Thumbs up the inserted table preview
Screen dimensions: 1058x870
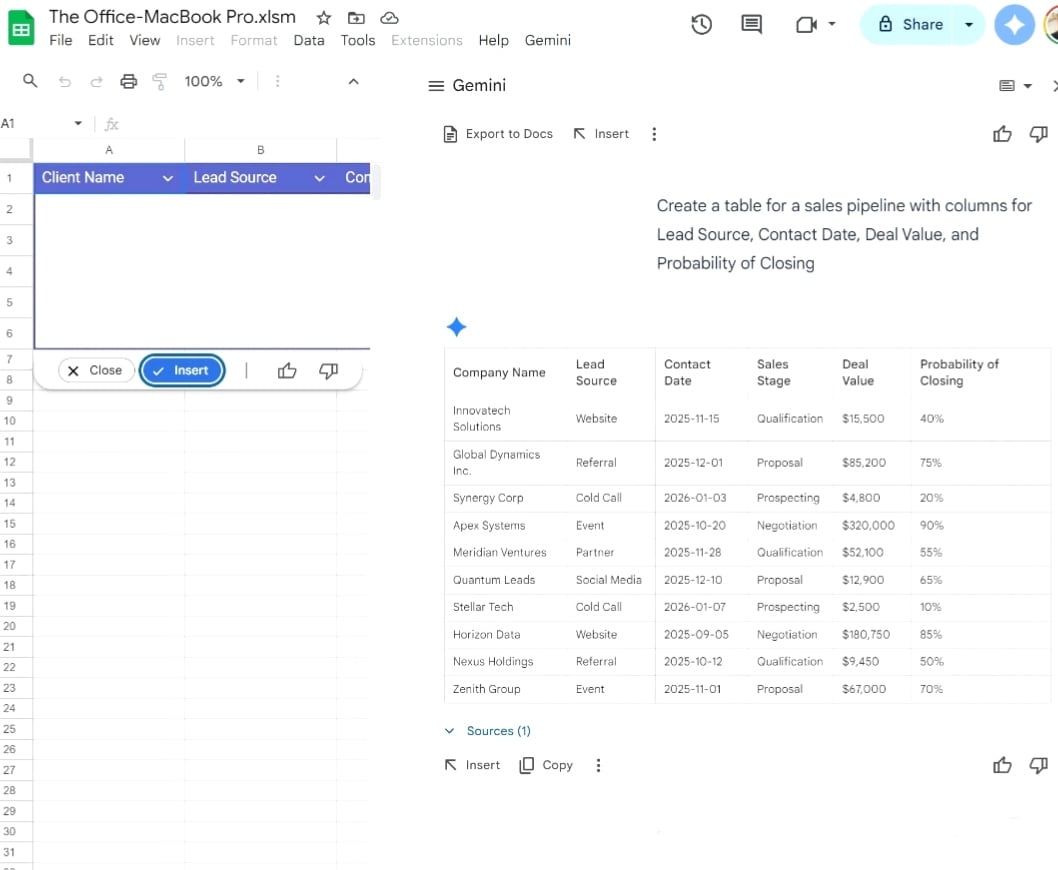(x=287, y=371)
